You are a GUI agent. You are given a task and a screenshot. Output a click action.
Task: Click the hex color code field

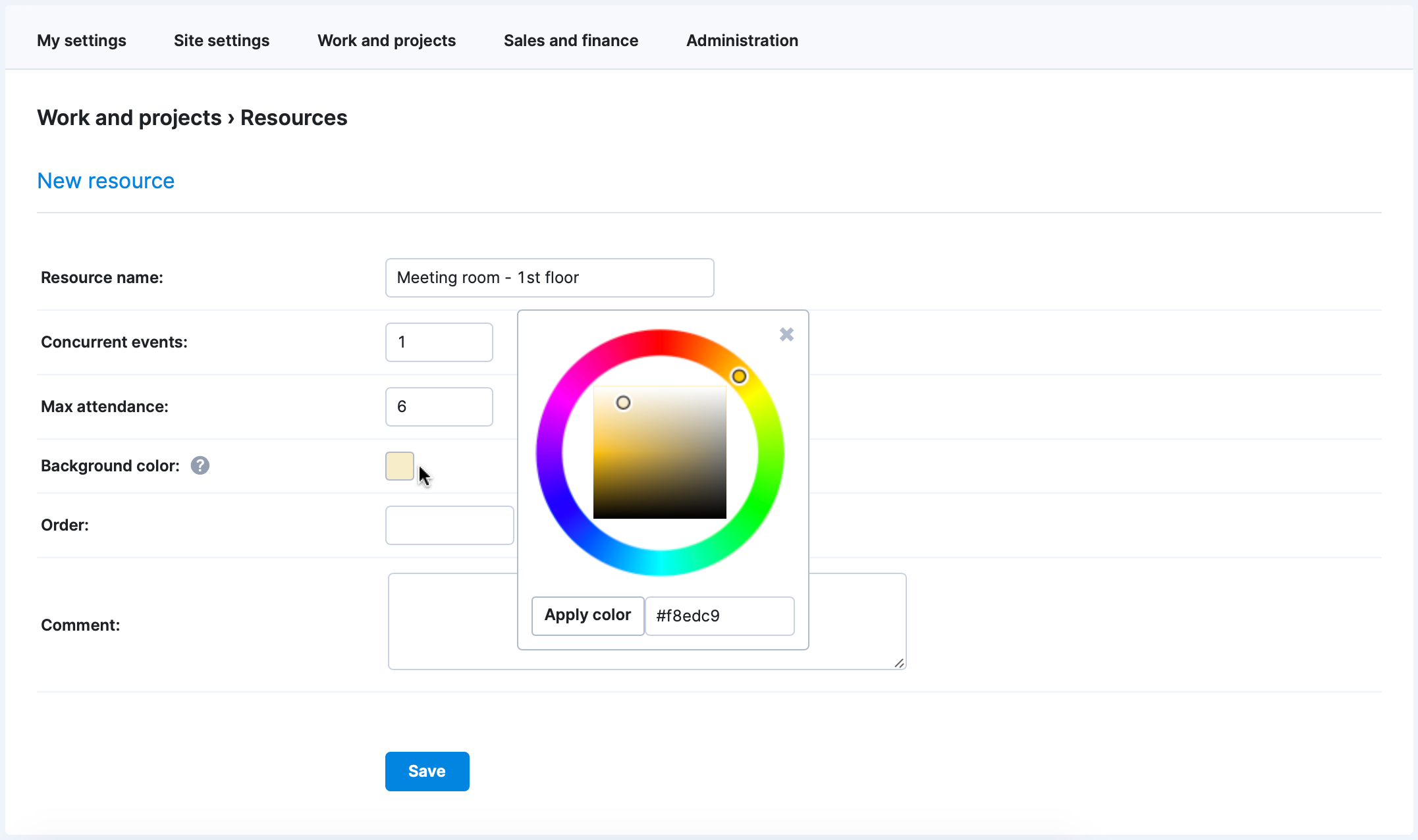click(x=719, y=616)
